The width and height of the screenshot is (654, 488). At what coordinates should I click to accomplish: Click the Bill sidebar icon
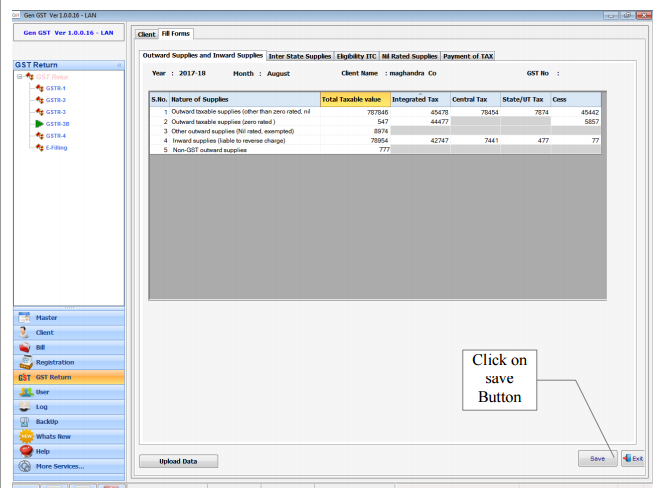[x=25, y=347]
